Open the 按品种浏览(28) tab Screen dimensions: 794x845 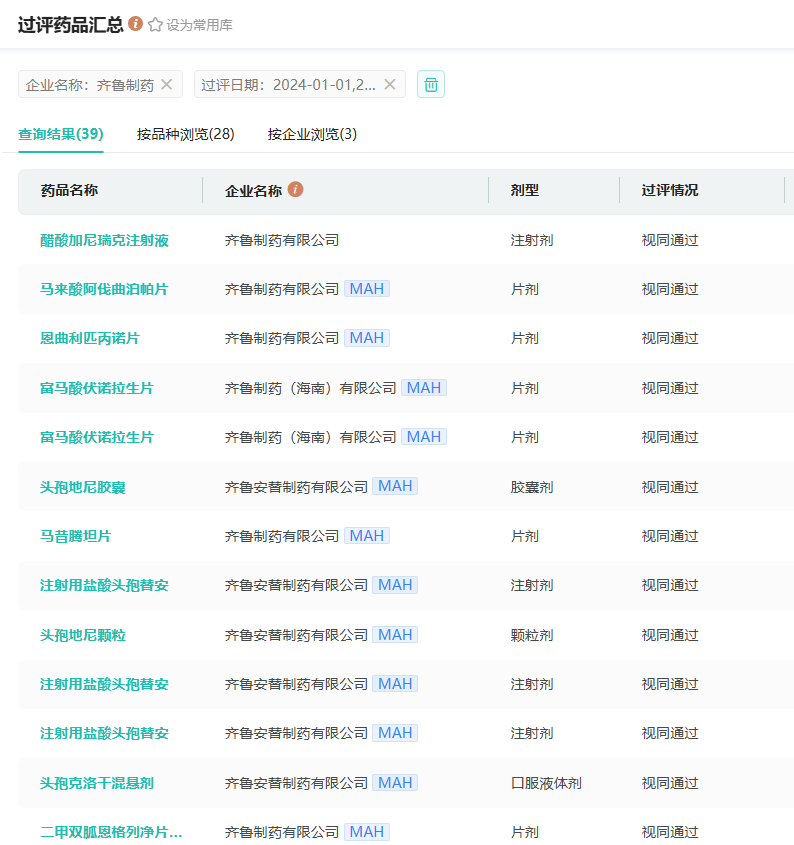coord(186,134)
